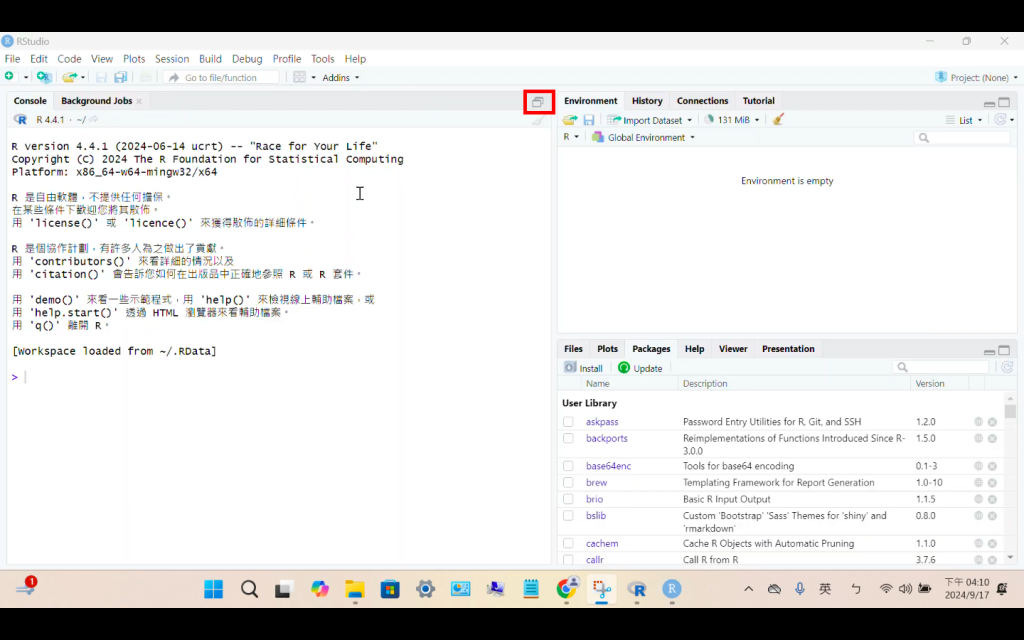The width and height of the screenshot is (1024, 640).
Task: Click the Go to file/function field
Action: pyautogui.click(x=221, y=77)
